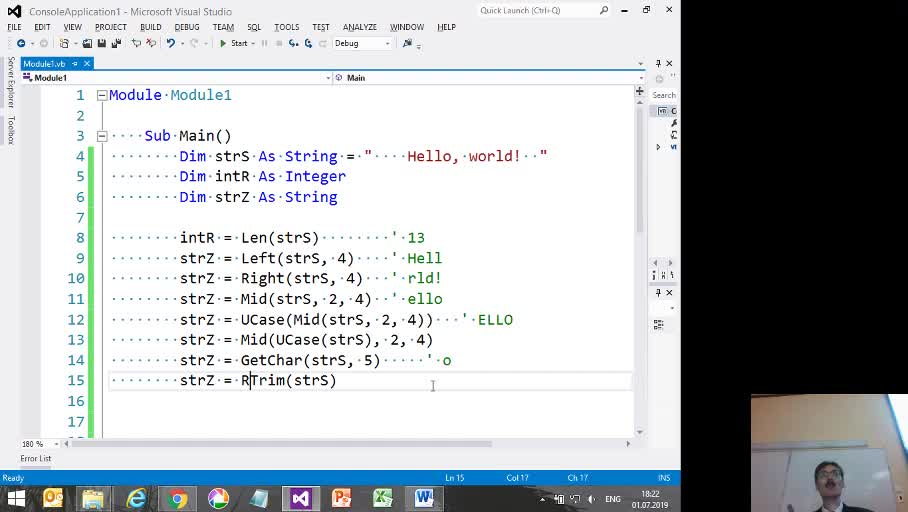
Task: Open the BUILD menu
Action: [x=151, y=27]
